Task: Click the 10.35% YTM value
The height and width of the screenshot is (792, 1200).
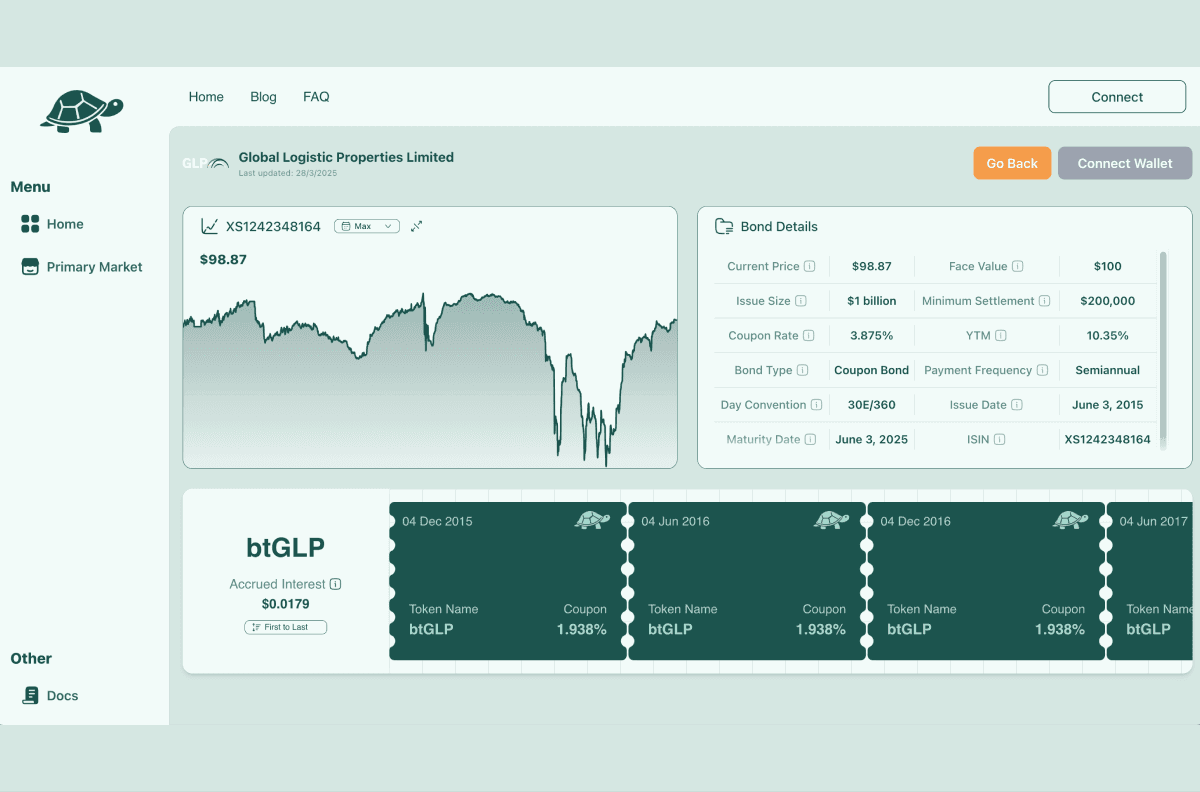Action: click(x=1108, y=336)
